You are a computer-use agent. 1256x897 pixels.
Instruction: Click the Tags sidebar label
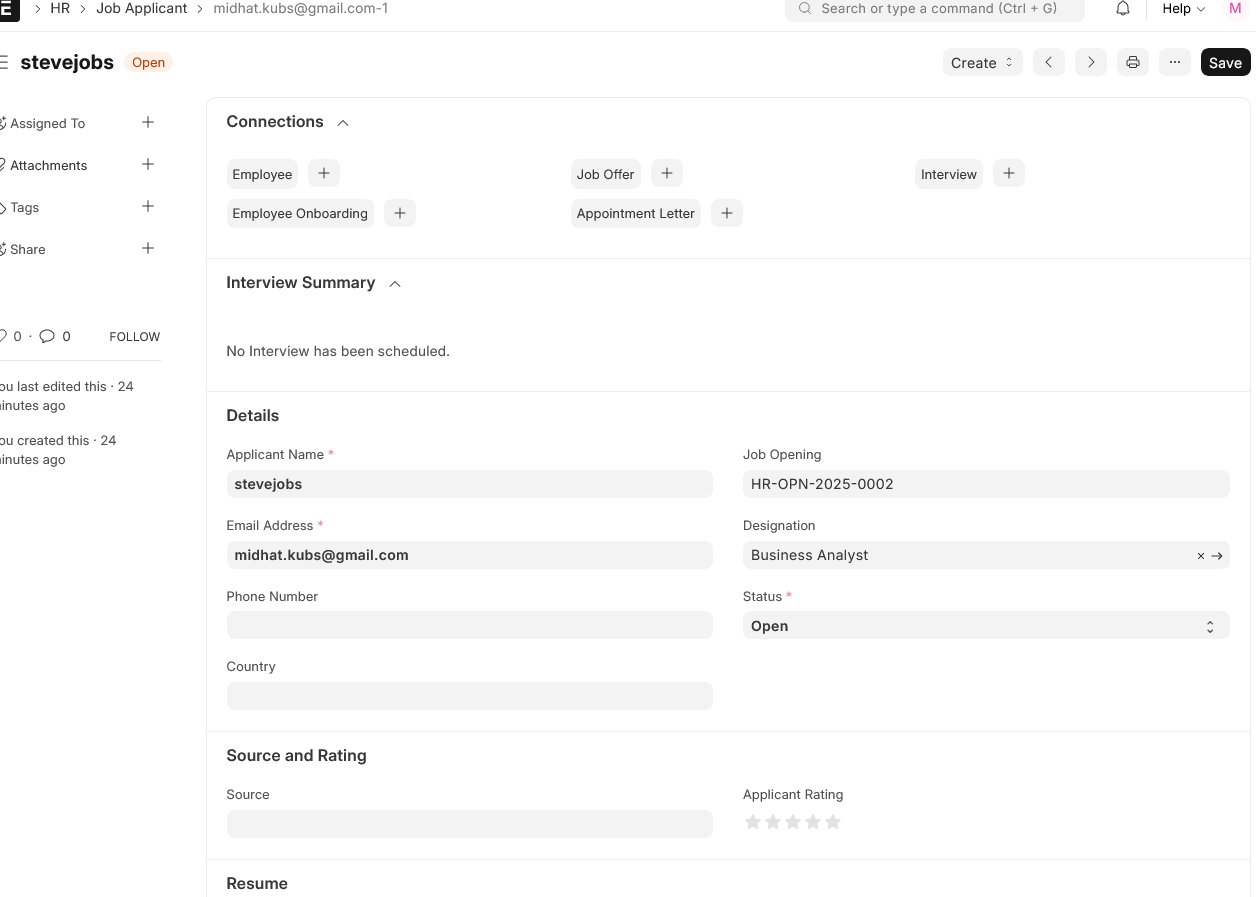(25, 207)
